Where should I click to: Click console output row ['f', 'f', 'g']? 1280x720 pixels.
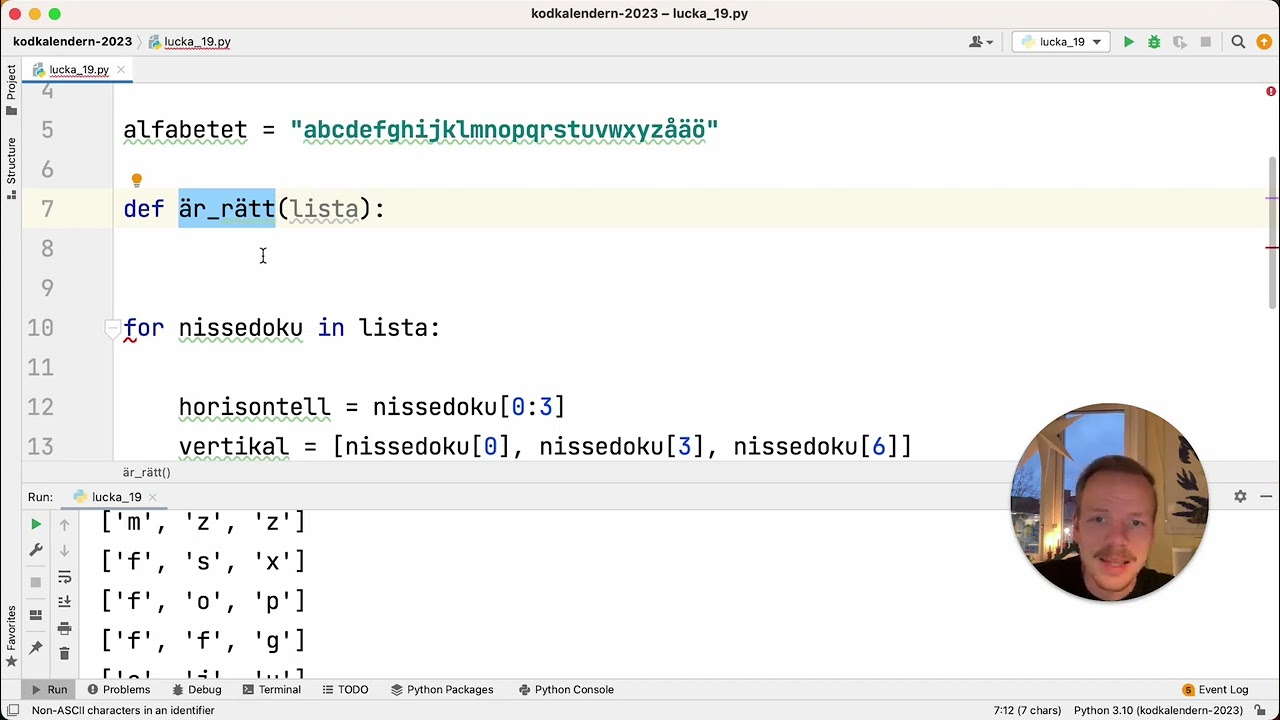pos(204,641)
